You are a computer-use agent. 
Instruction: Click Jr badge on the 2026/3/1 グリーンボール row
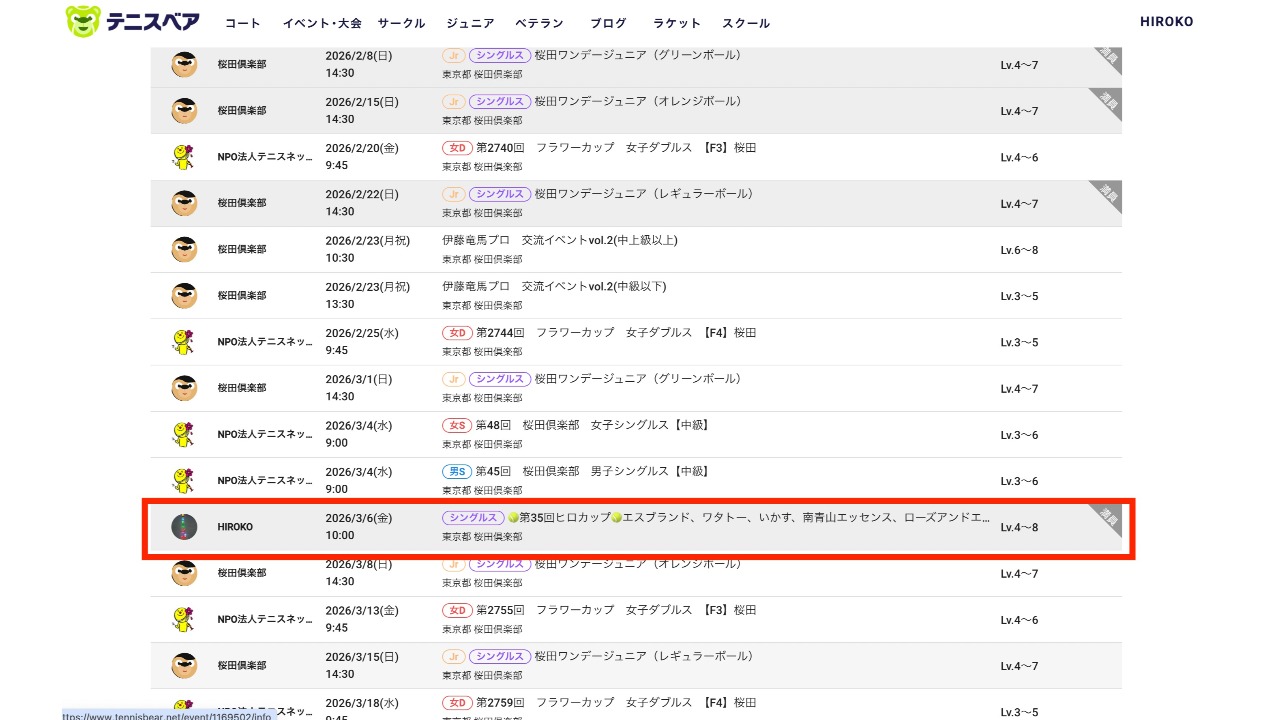pos(453,379)
